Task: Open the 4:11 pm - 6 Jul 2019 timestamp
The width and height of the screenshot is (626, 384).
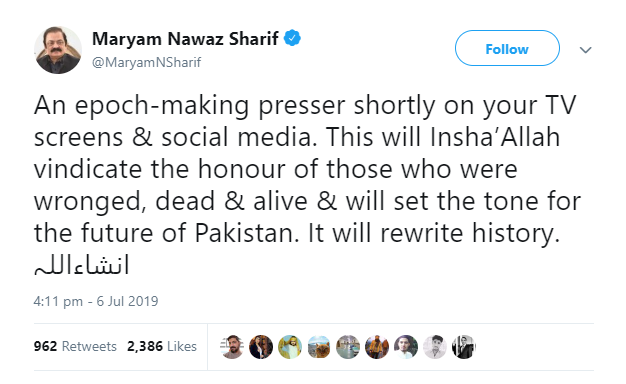Action: [x=96, y=301]
